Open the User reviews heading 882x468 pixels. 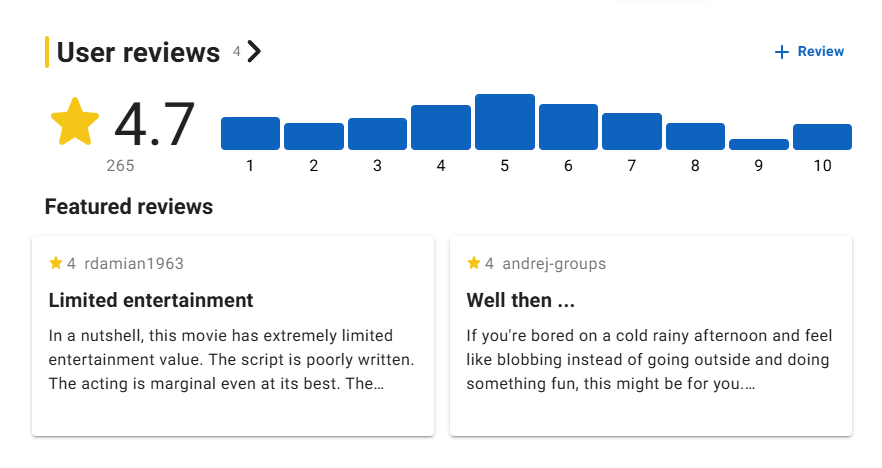(x=138, y=52)
